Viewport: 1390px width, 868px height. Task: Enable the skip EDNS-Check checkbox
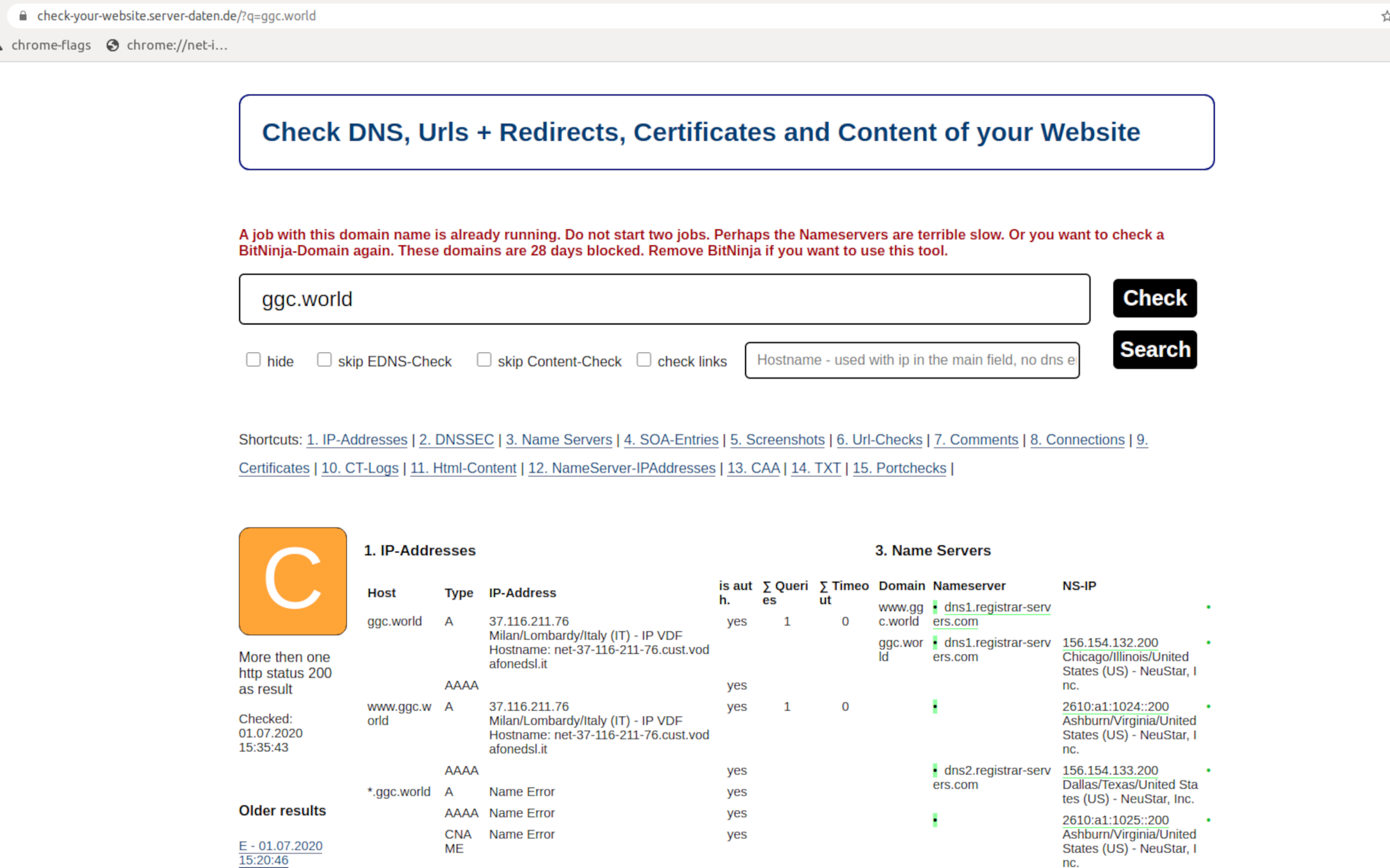[324, 359]
